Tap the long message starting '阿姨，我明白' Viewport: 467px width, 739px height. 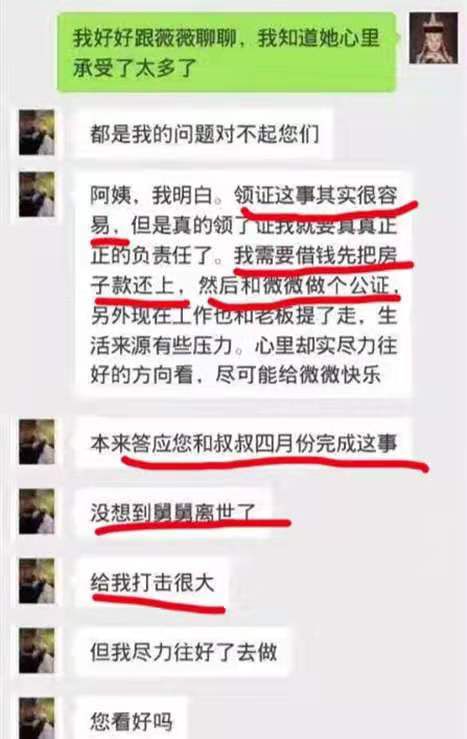pyautogui.click(x=244, y=285)
